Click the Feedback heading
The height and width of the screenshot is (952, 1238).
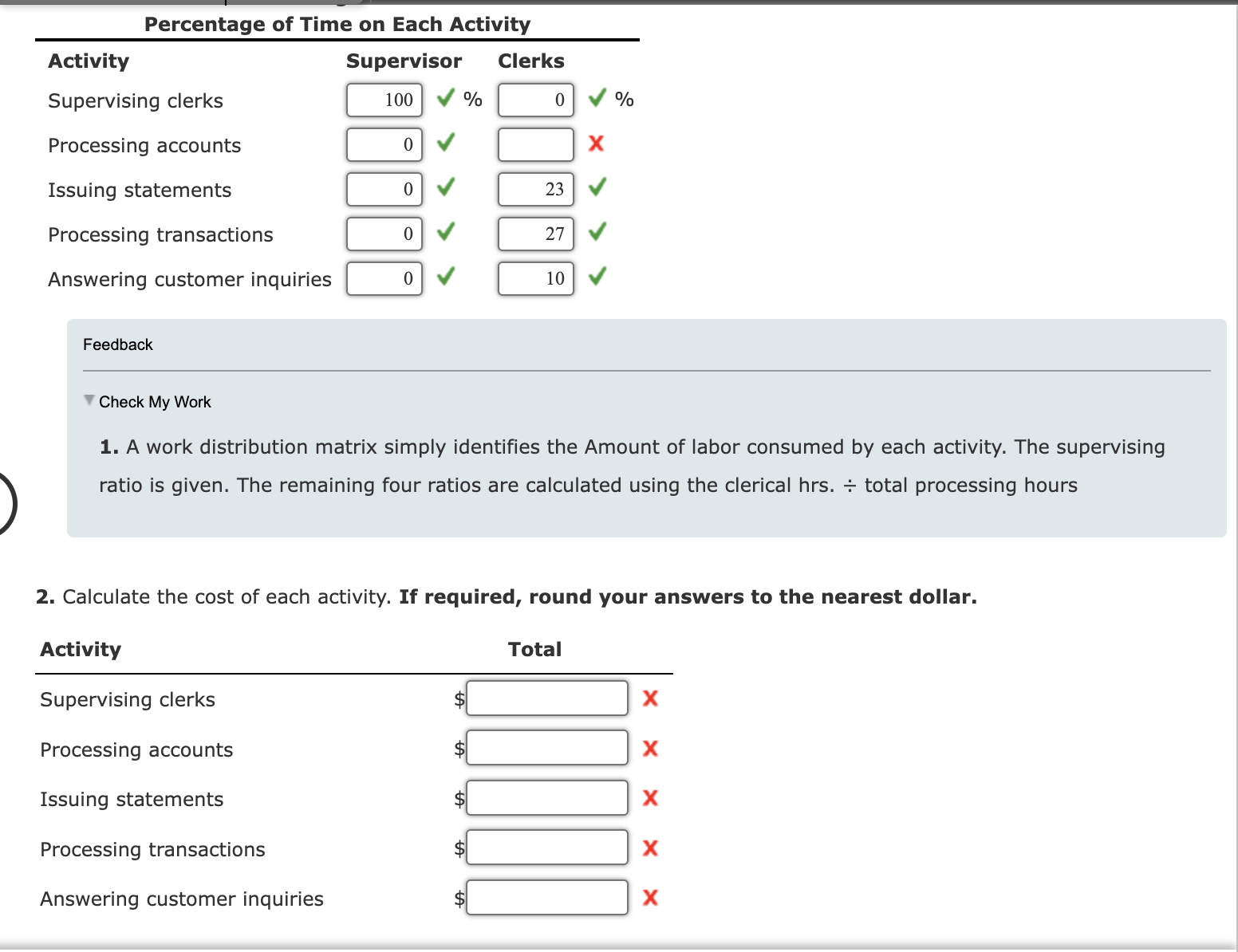tap(118, 344)
